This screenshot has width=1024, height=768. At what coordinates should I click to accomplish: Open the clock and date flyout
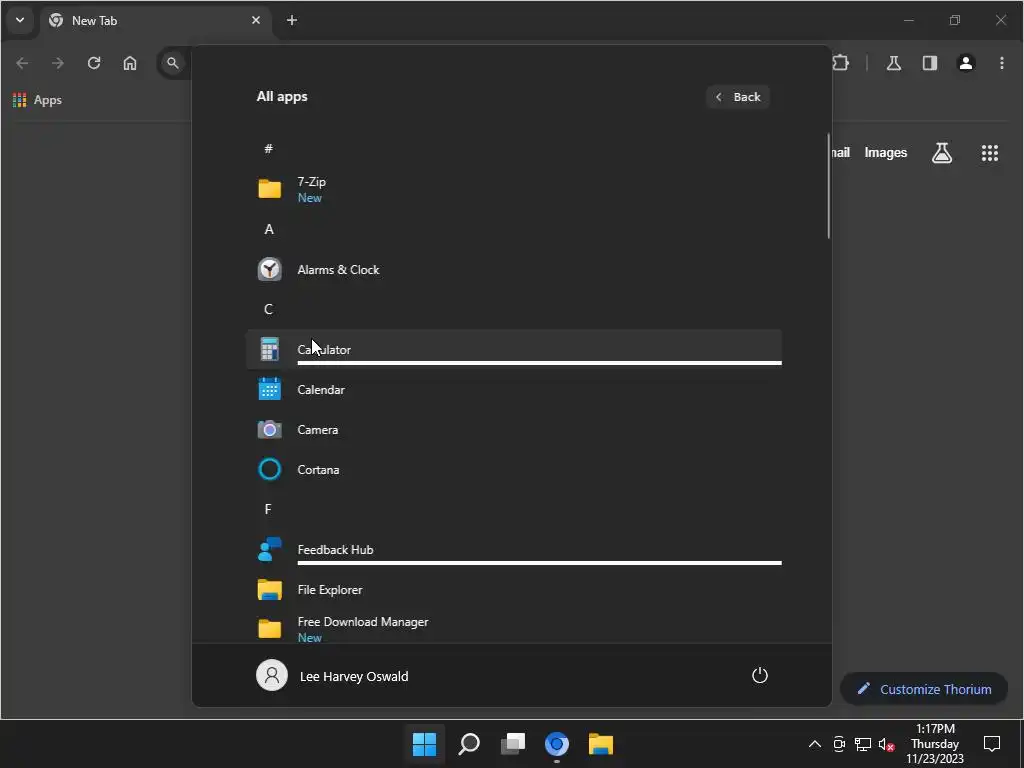(x=935, y=744)
